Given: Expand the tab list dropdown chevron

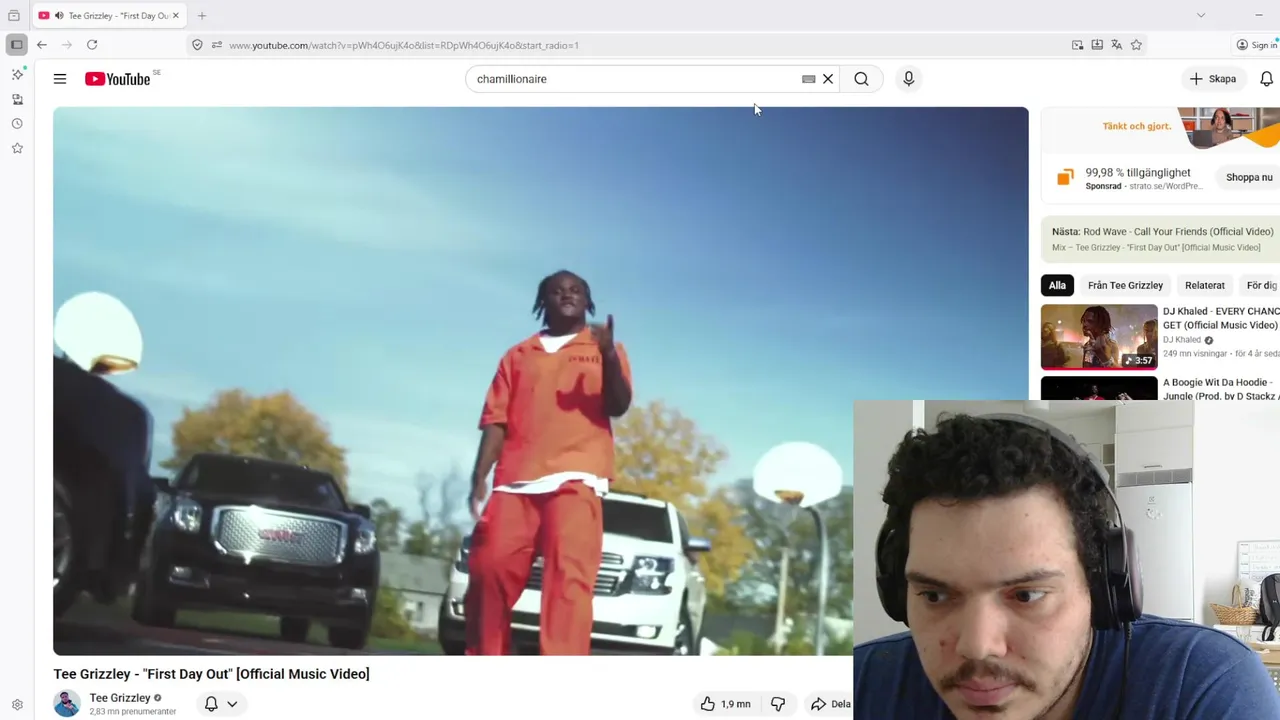Looking at the screenshot, I should pyautogui.click(x=1201, y=15).
